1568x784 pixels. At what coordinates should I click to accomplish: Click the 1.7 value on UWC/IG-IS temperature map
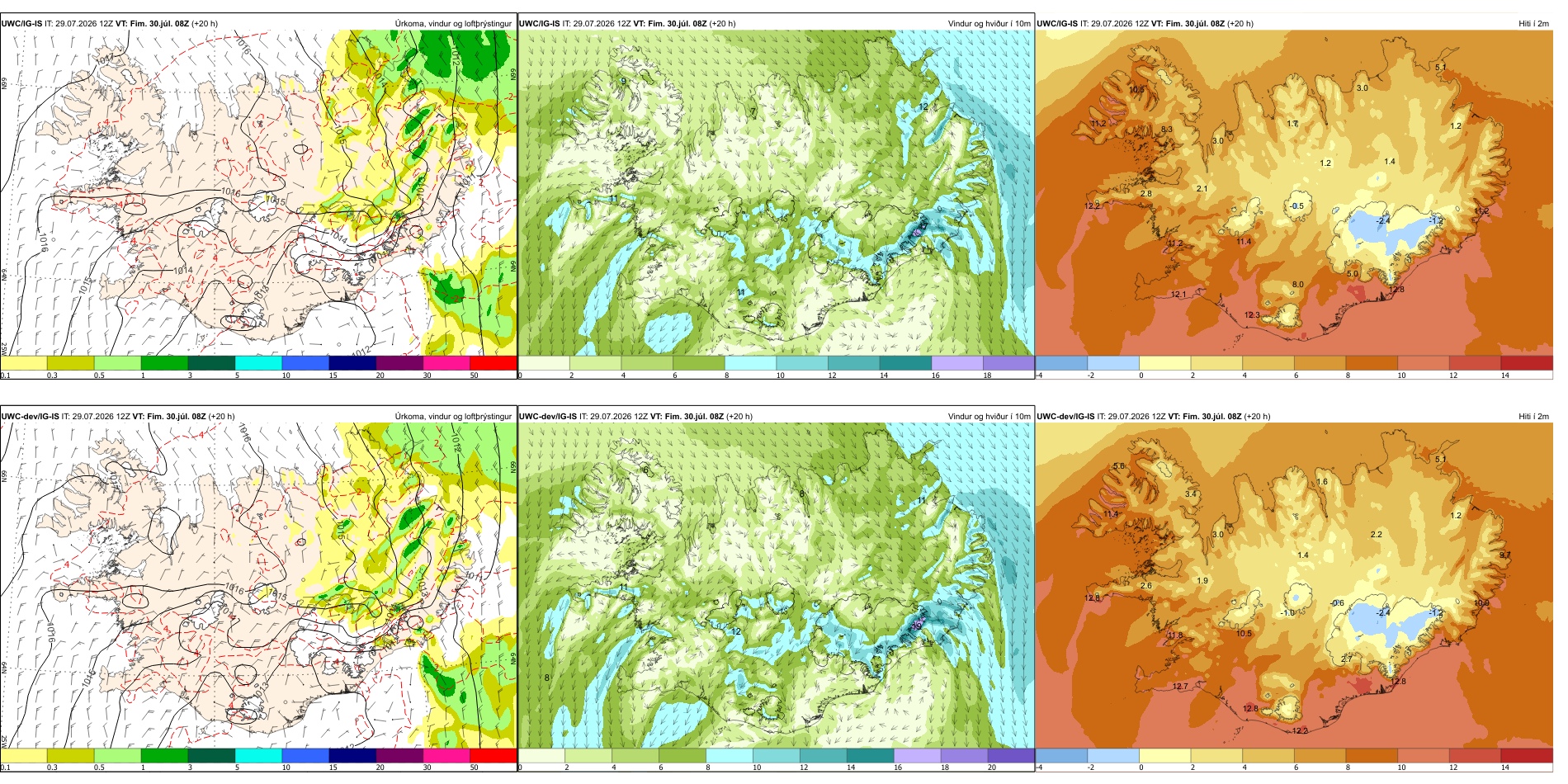click(1292, 124)
